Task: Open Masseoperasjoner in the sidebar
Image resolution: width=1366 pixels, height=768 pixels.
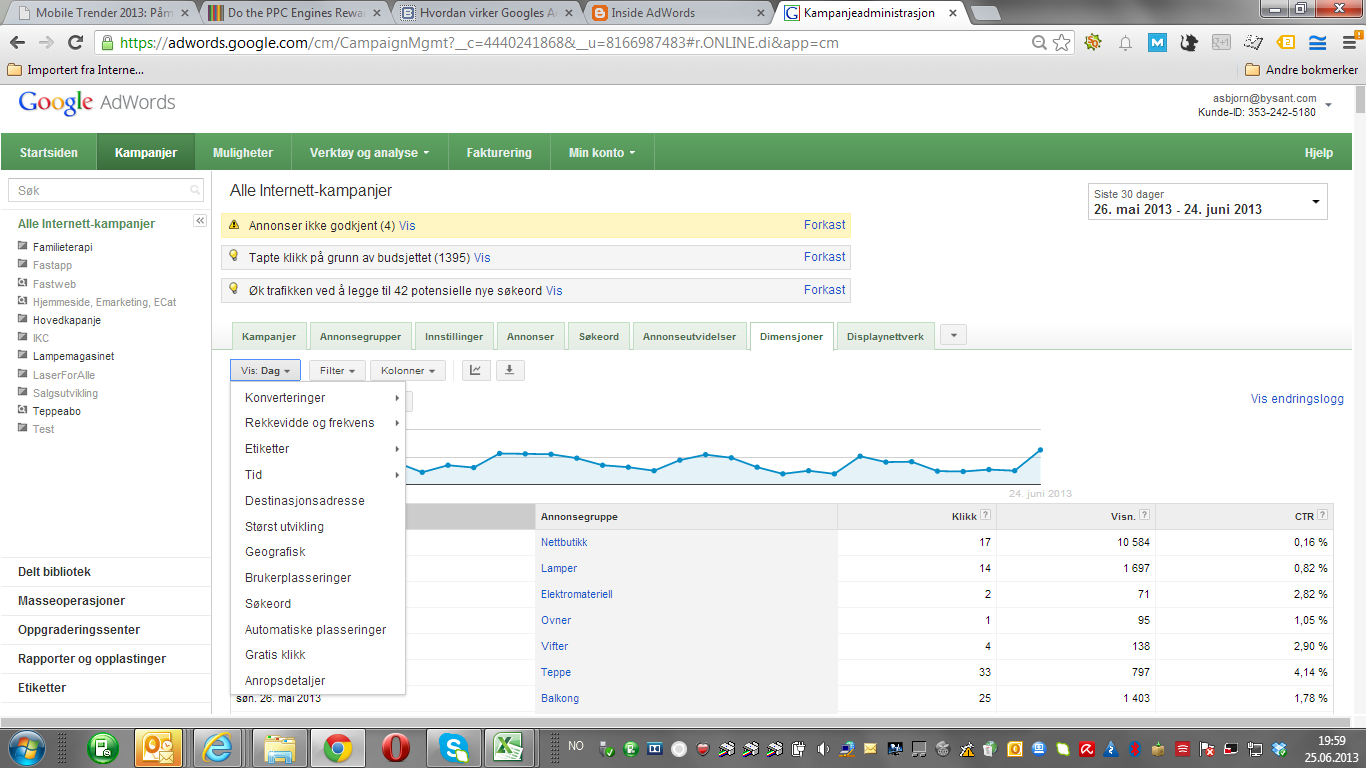Action: [x=71, y=601]
